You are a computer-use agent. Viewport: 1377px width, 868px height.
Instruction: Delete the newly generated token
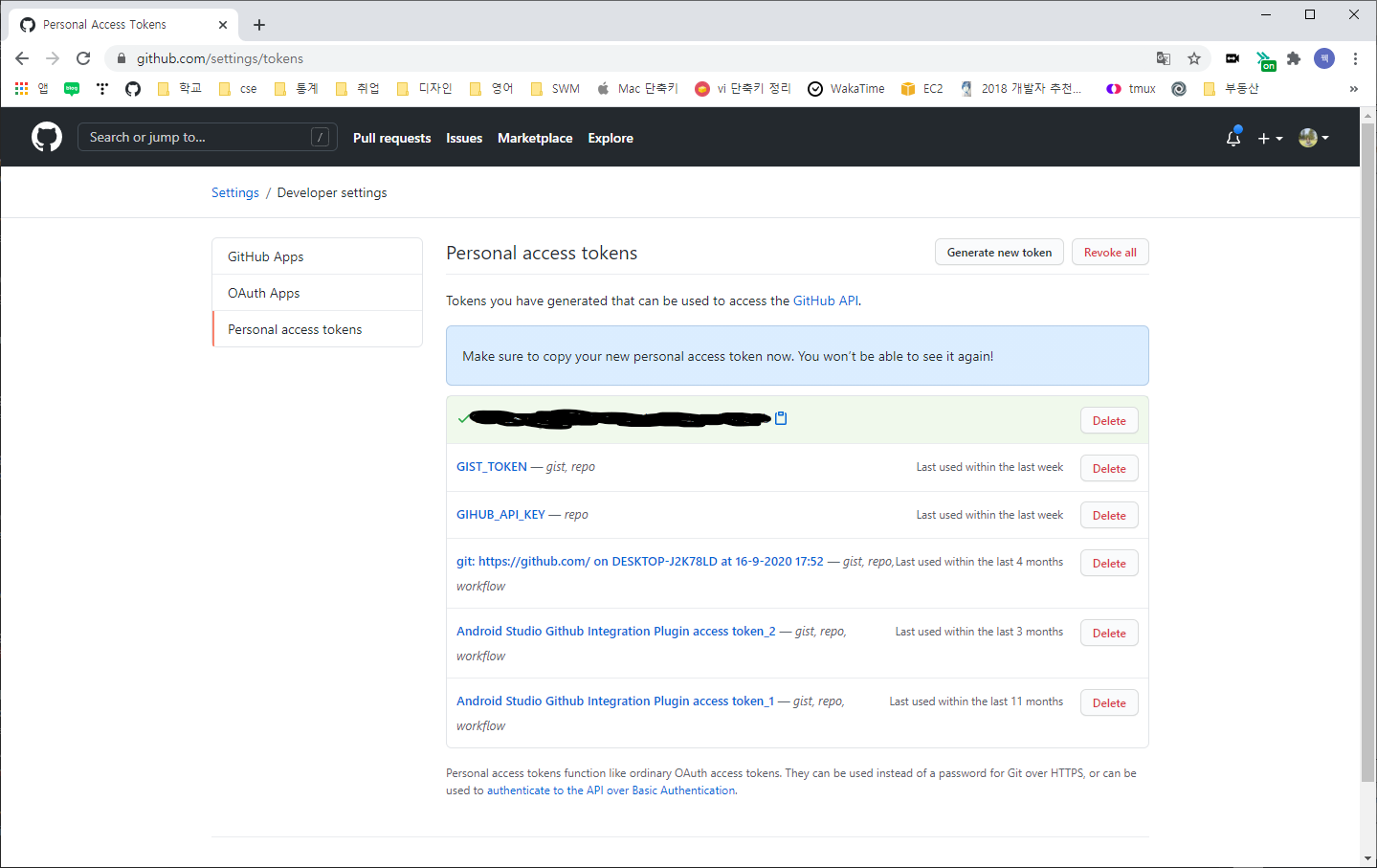pos(1109,420)
